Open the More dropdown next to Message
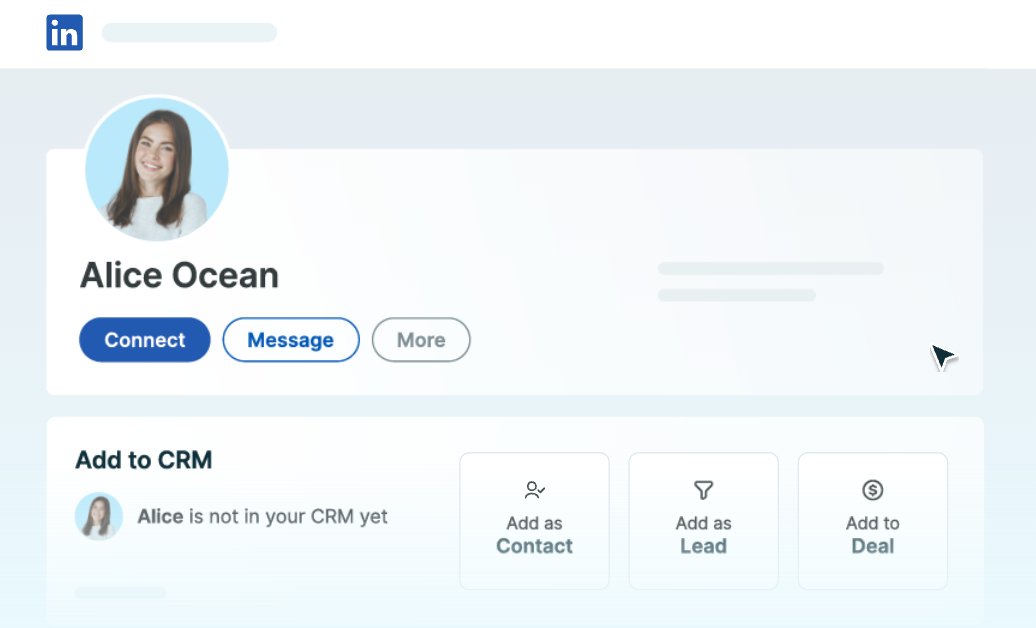The height and width of the screenshot is (628, 1036). click(x=421, y=339)
